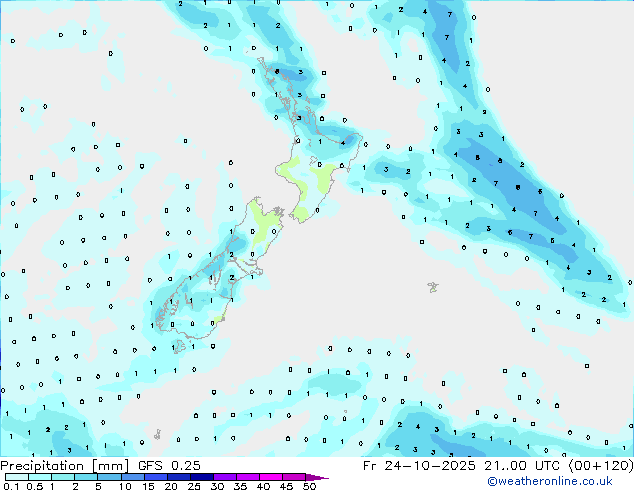The image size is (634, 490).
Task: Click the 40 to 45 mm magenta swatch
Action: click(271, 477)
